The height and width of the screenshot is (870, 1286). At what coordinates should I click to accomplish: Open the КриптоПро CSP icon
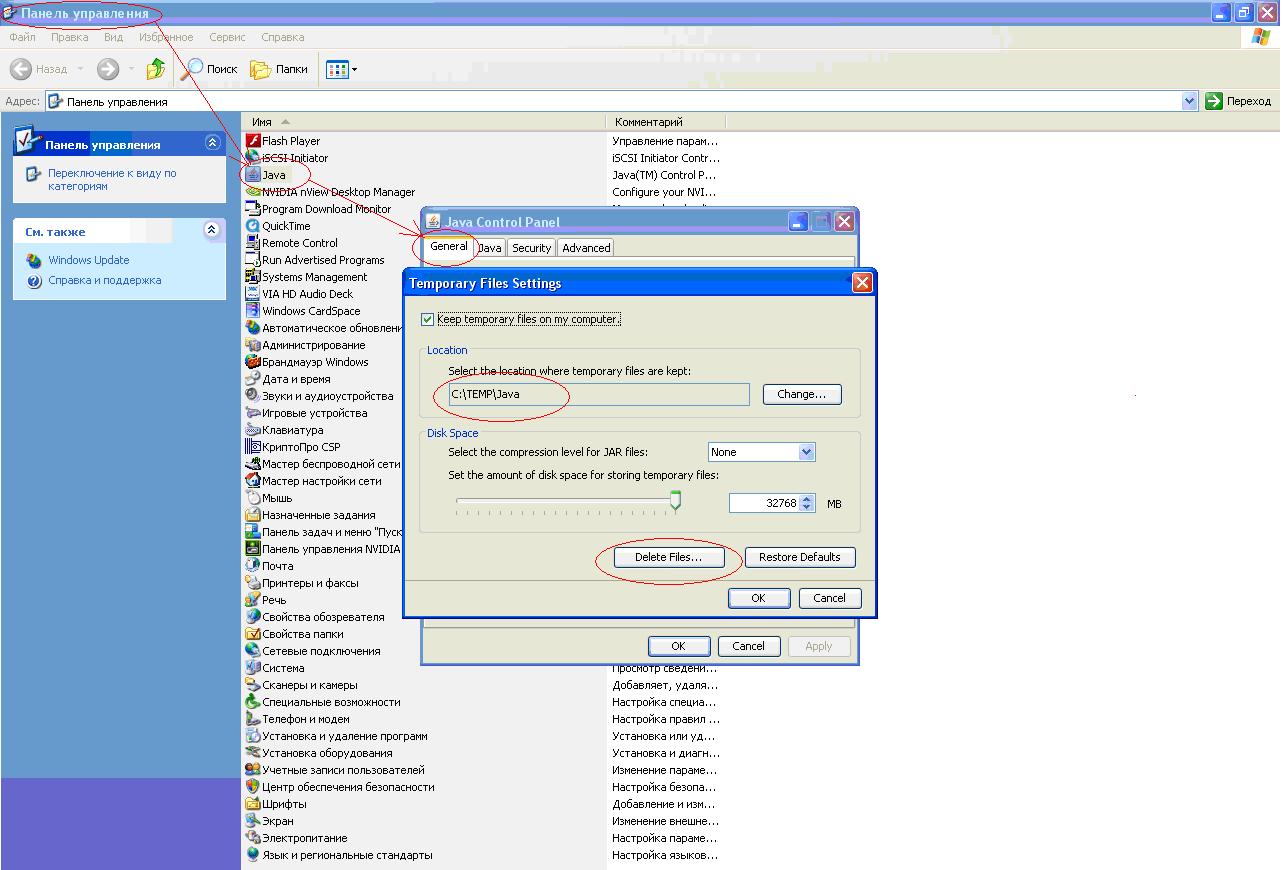[253, 447]
